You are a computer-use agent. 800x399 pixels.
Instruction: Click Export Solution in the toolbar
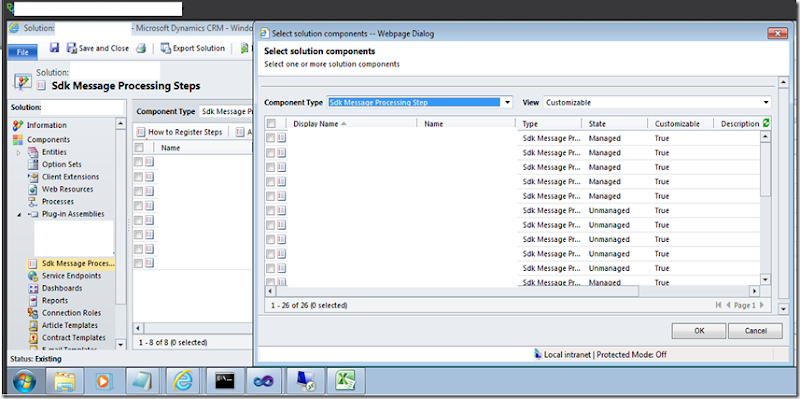pos(192,48)
